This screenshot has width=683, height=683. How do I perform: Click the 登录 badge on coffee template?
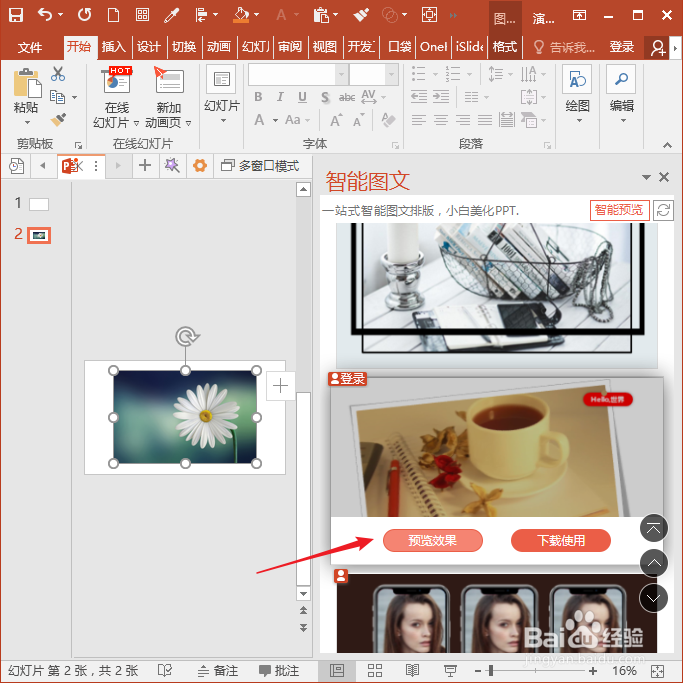348,379
